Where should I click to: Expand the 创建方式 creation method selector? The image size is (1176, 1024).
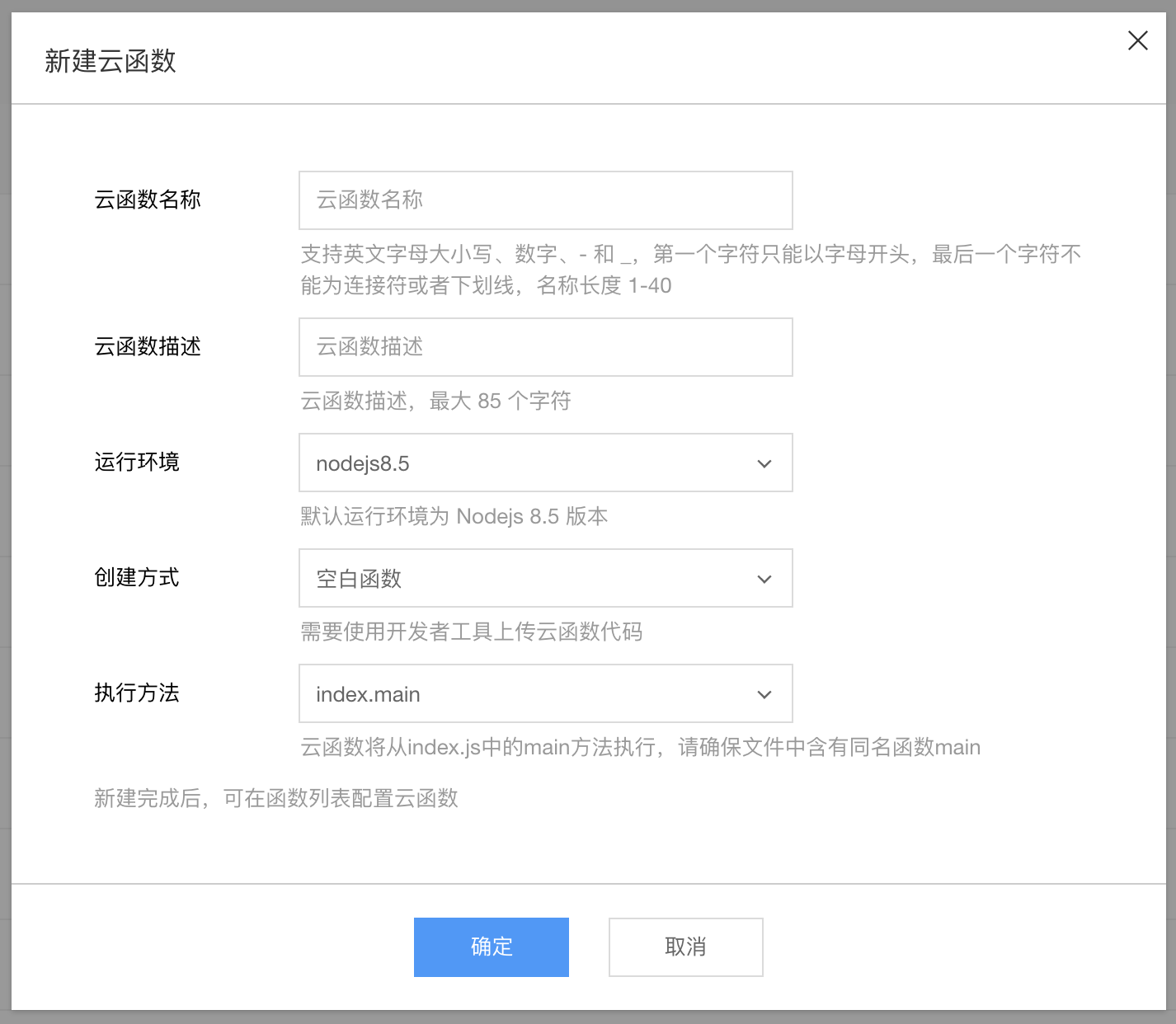[545, 578]
